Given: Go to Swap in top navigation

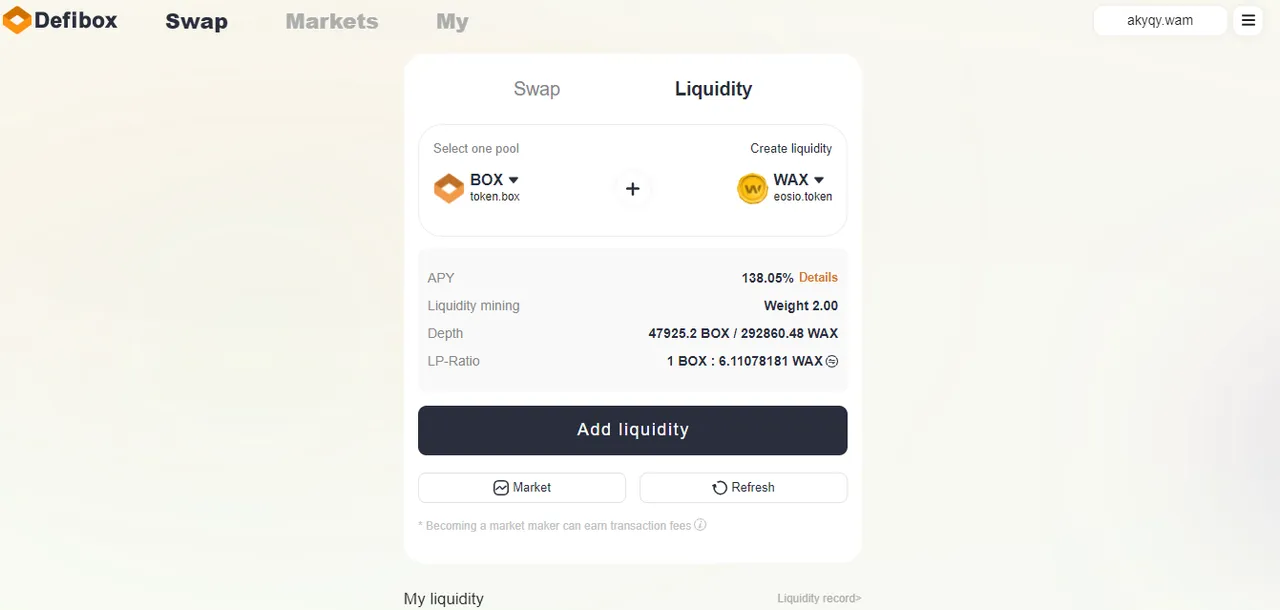Looking at the screenshot, I should click(196, 21).
